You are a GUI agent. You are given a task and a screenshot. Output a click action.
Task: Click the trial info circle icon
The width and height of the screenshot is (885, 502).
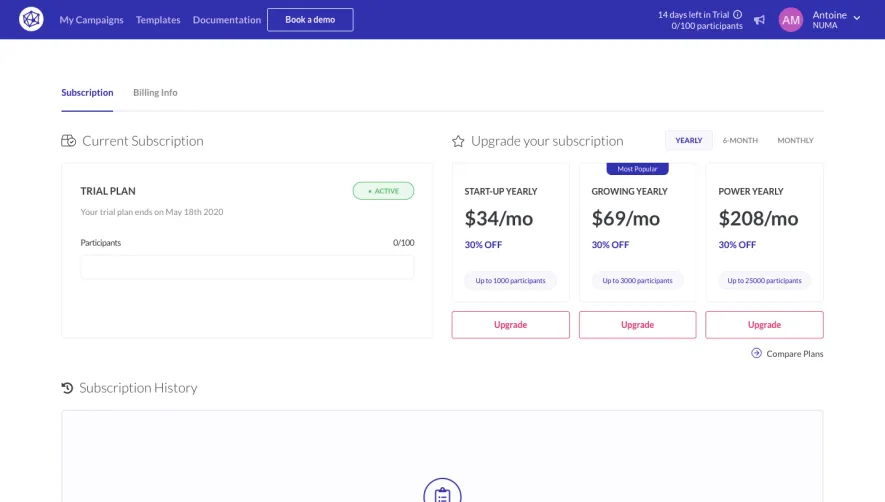(x=738, y=15)
